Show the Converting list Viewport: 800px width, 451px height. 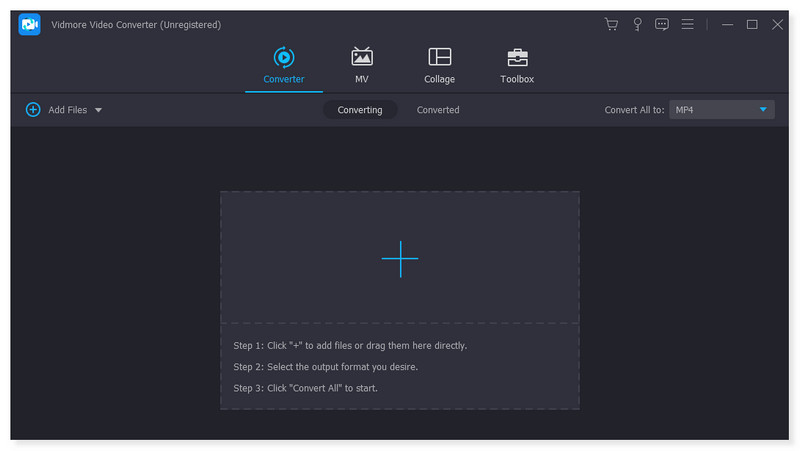click(359, 110)
